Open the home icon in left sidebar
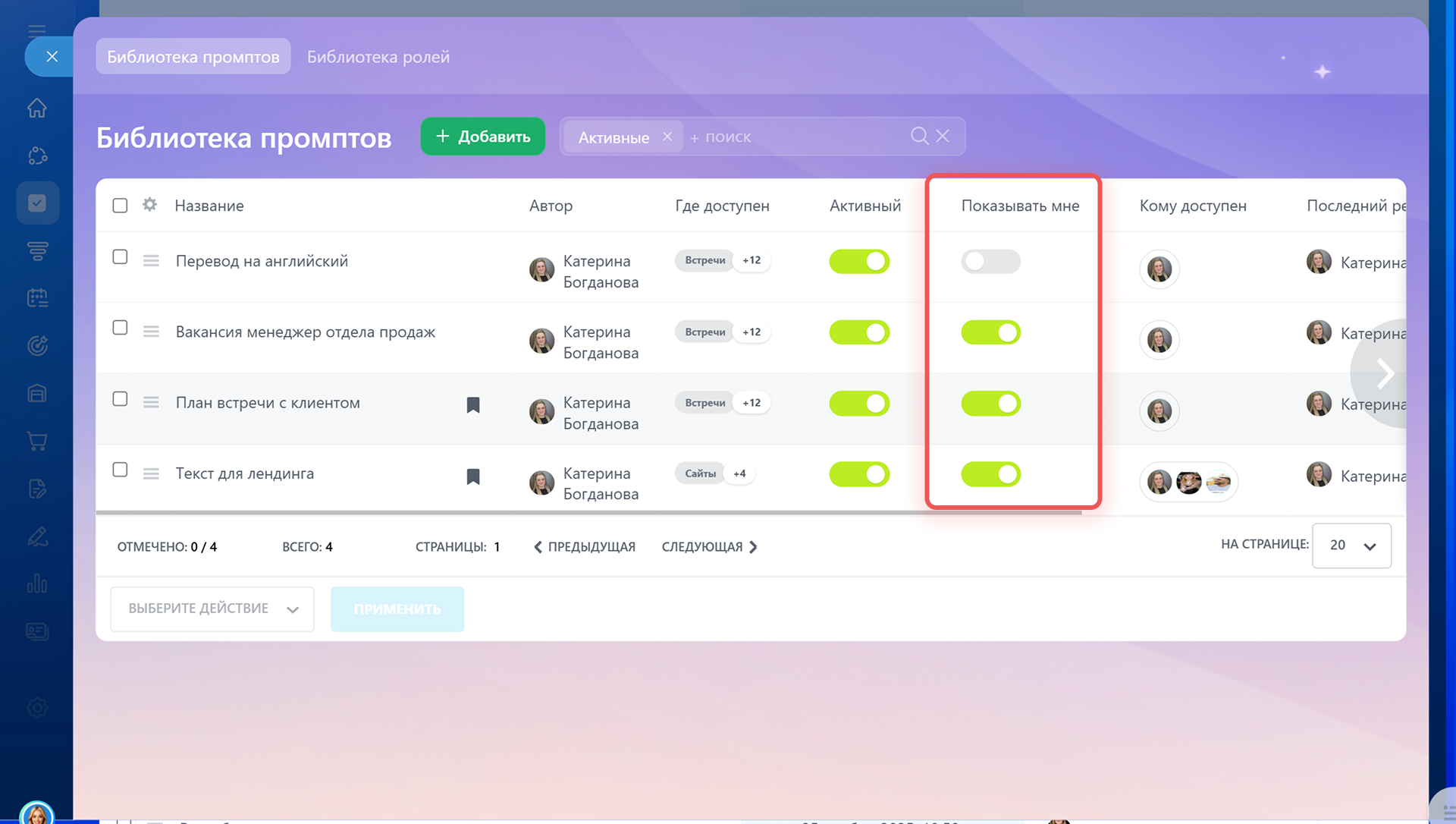The image size is (1456, 824). coord(37,109)
